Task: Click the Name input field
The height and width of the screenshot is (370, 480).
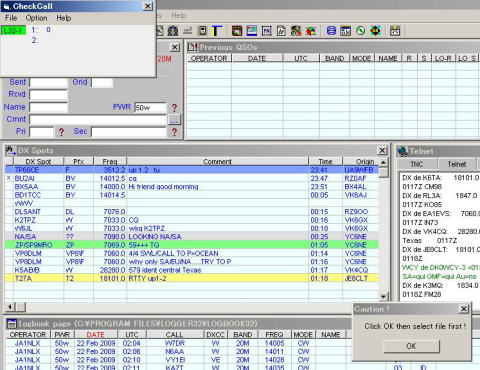Action: pos(49,107)
